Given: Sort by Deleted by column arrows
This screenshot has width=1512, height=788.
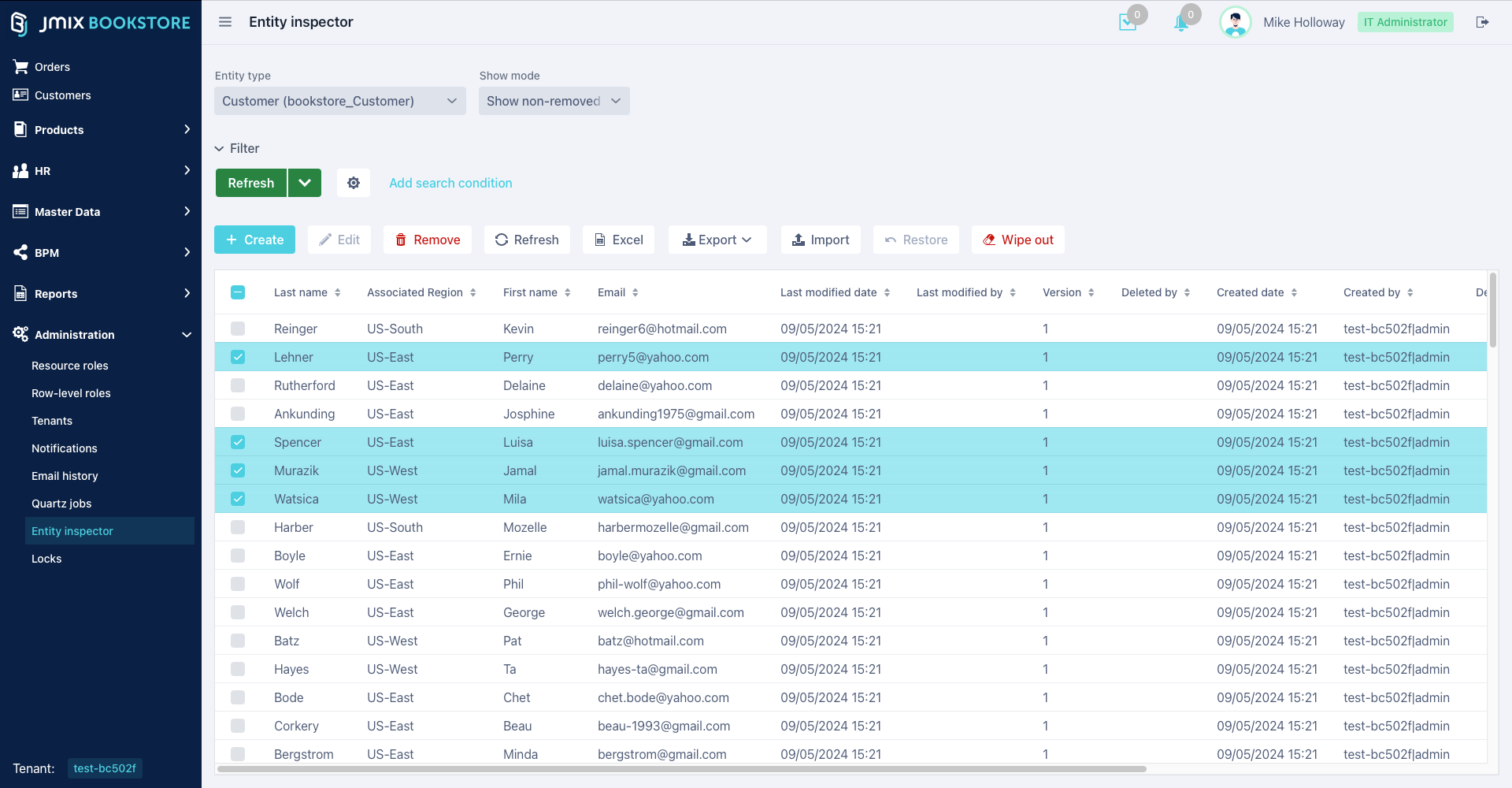Looking at the screenshot, I should click(x=1187, y=292).
